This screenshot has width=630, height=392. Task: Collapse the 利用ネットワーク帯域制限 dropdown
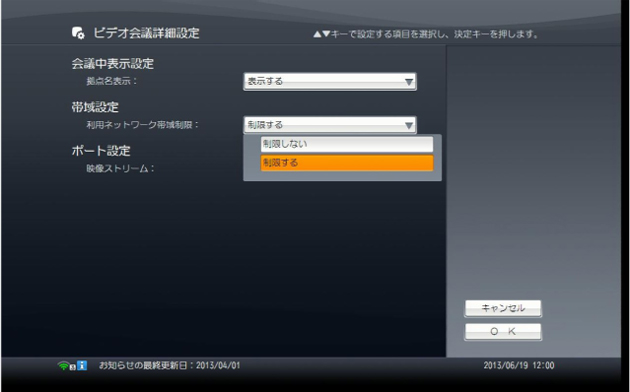coord(330,125)
